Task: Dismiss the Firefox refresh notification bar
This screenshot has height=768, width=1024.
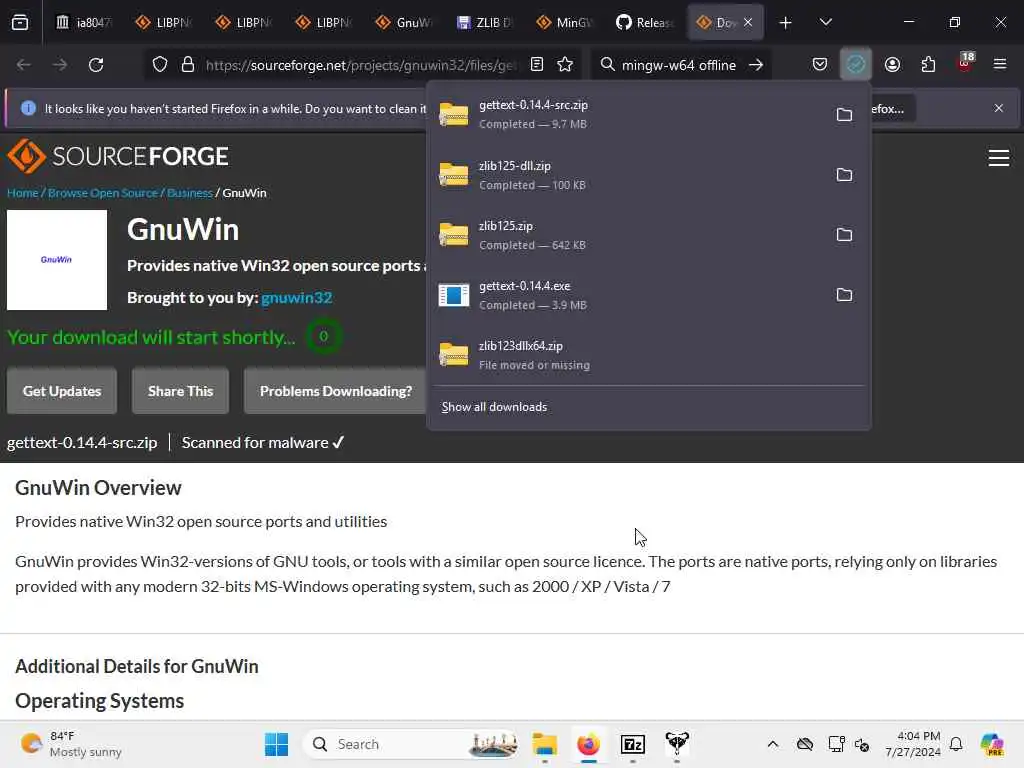Action: point(999,108)
